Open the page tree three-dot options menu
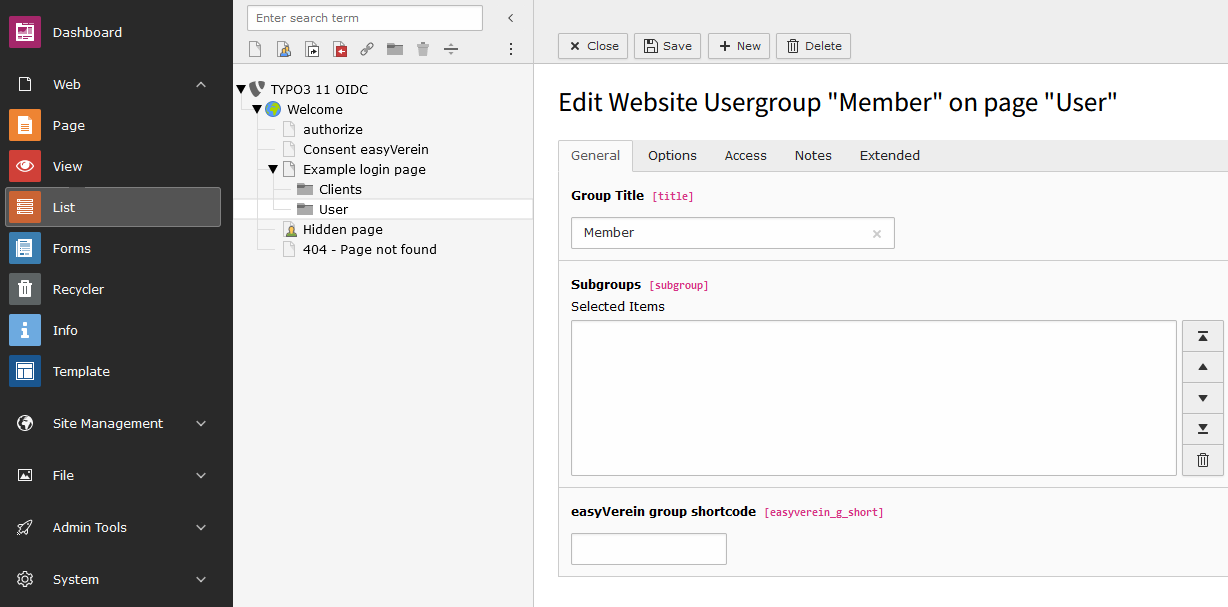Viewport: 1228px width, 607px height. tap(511, 49)
